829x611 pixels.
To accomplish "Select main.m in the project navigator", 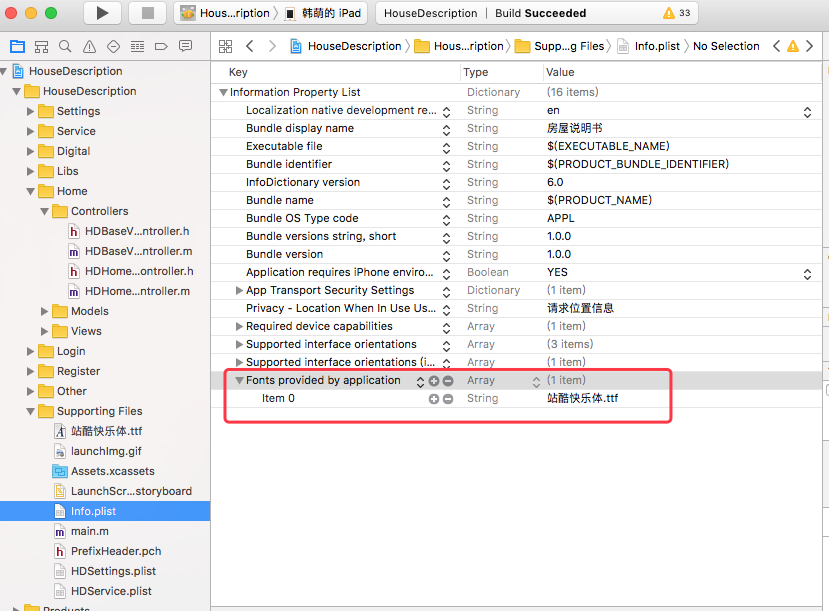I will 89,531.
